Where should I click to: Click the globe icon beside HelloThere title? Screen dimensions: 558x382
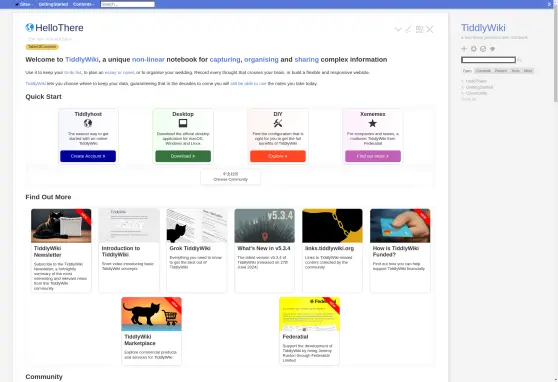[30, 27]
